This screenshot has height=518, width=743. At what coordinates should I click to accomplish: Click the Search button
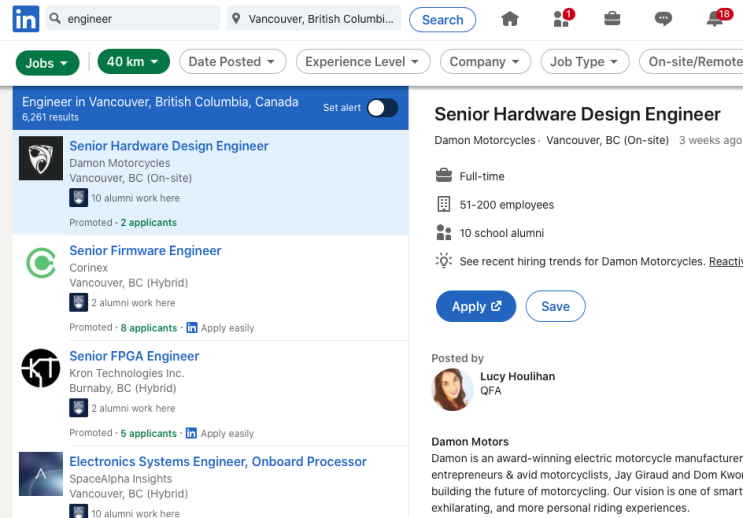point(443,19)
